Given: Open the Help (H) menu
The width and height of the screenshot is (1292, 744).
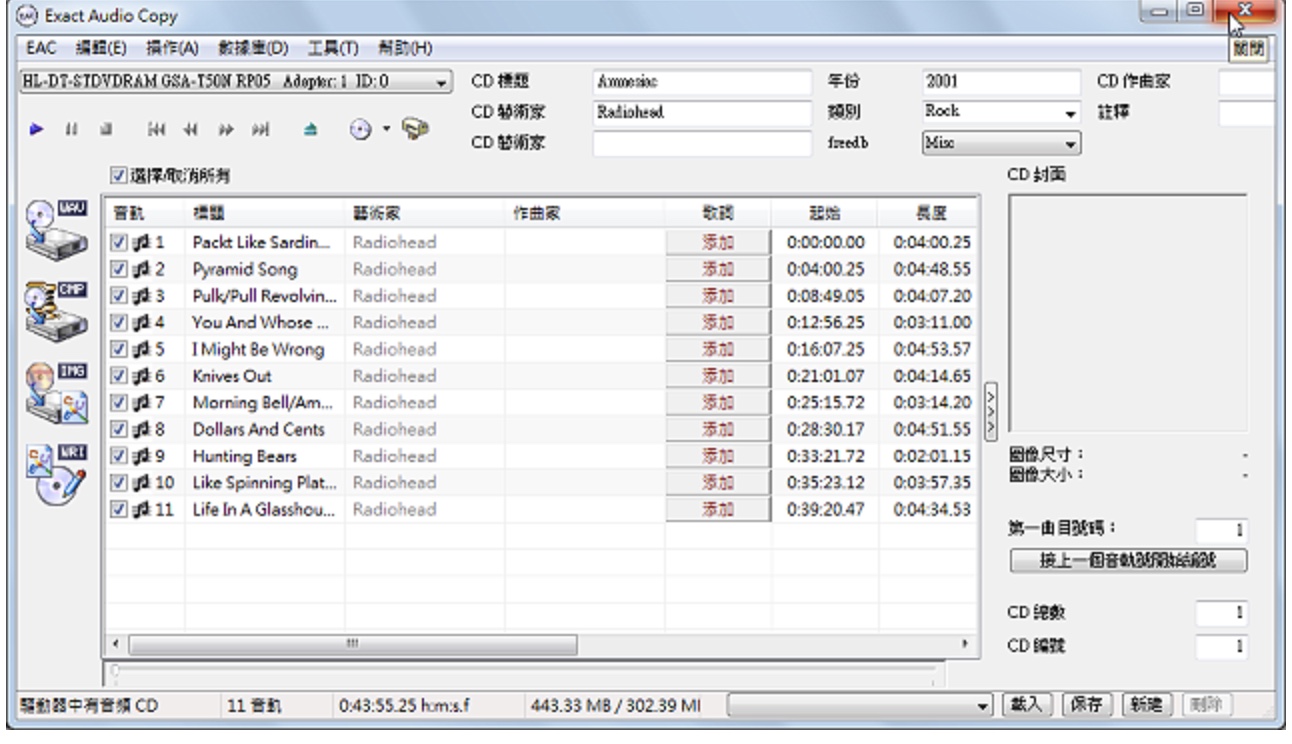Looking at the screenshot, I should [x=405, y=47].
